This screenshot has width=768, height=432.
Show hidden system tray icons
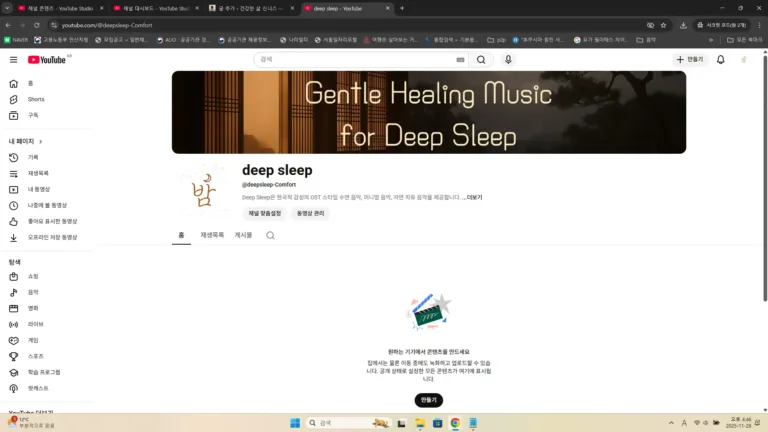click(671, 423)
